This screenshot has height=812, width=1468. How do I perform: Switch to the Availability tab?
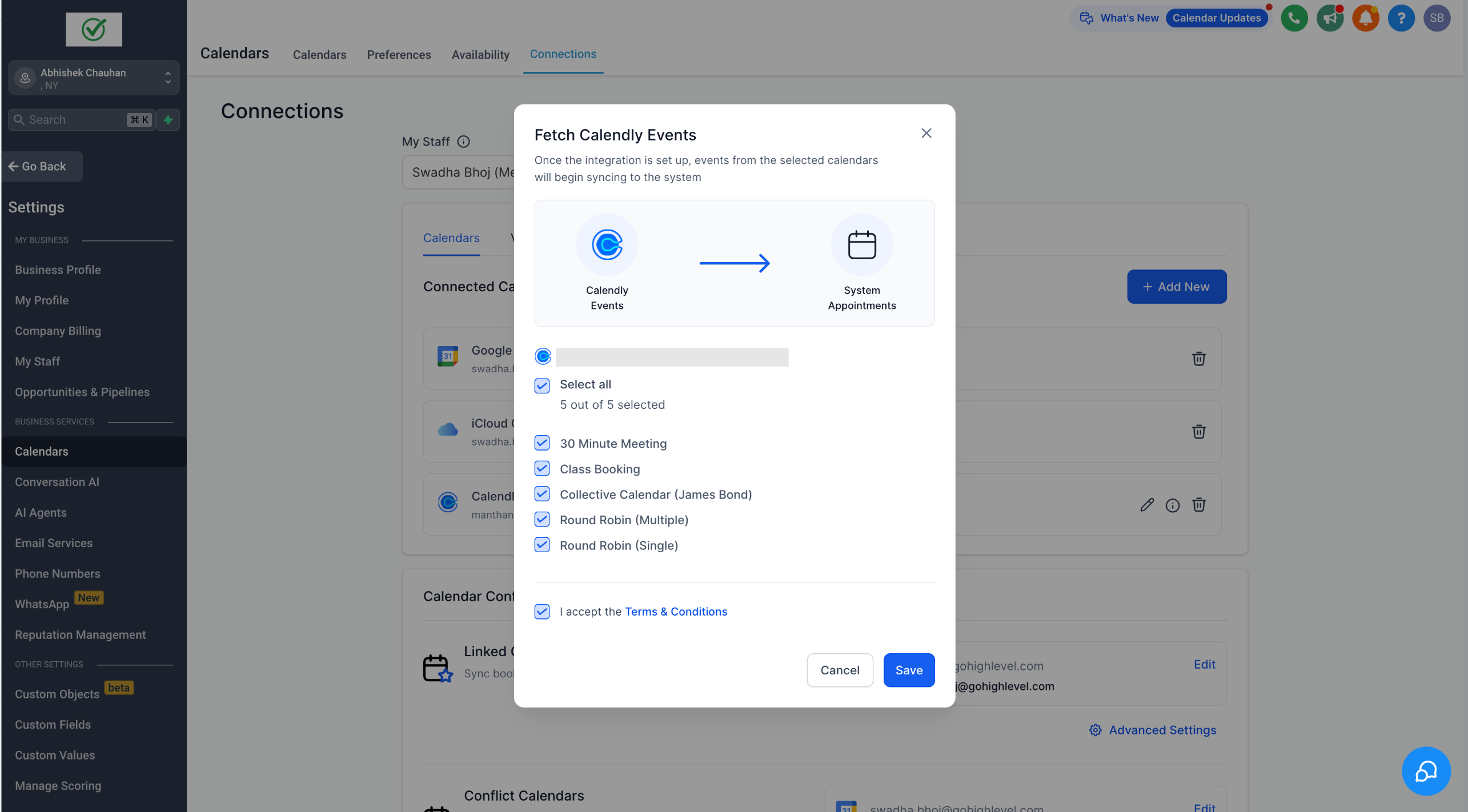tap(480, 53)
